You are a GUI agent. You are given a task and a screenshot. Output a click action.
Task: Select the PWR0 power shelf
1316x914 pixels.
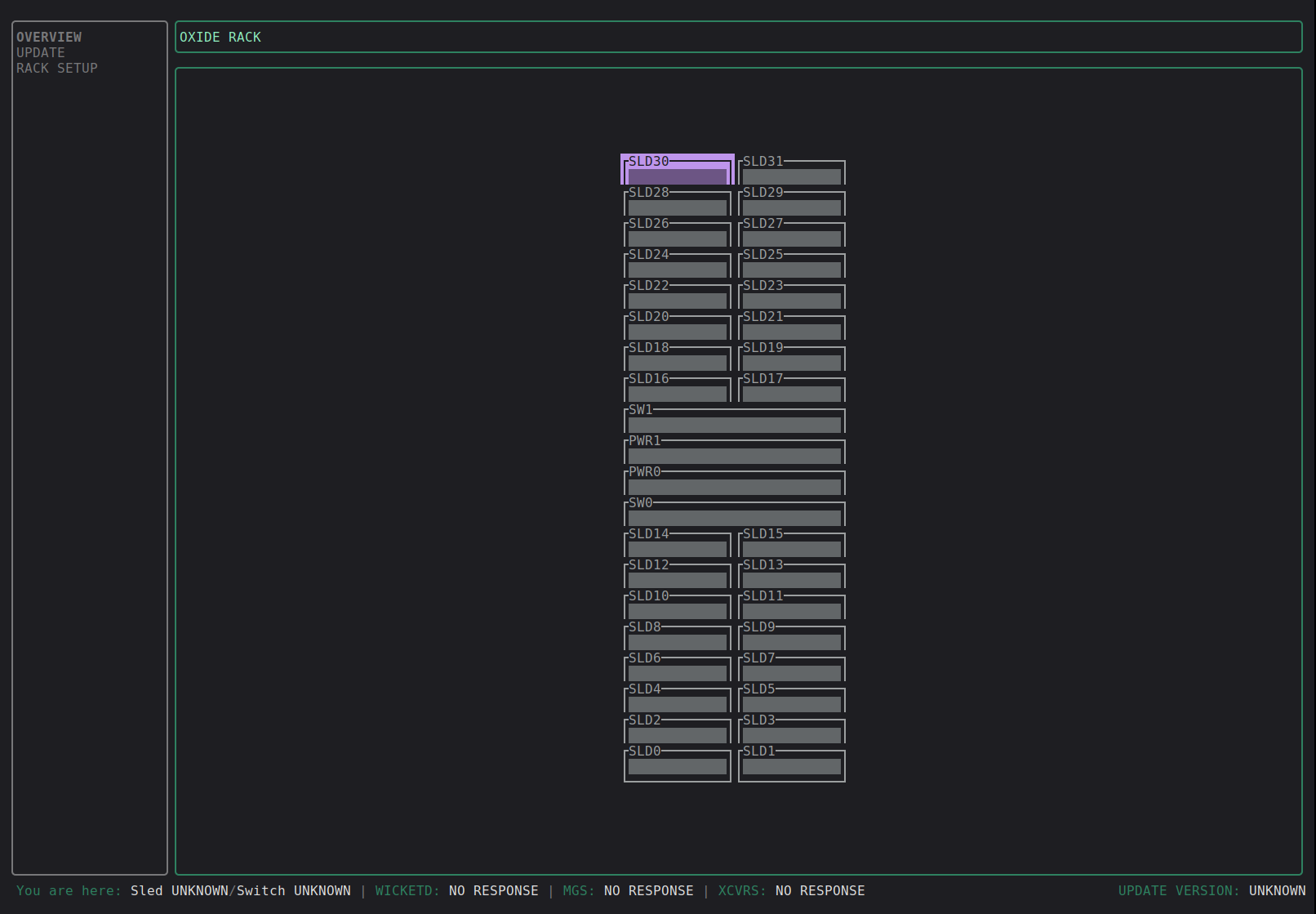click(734, 482)
